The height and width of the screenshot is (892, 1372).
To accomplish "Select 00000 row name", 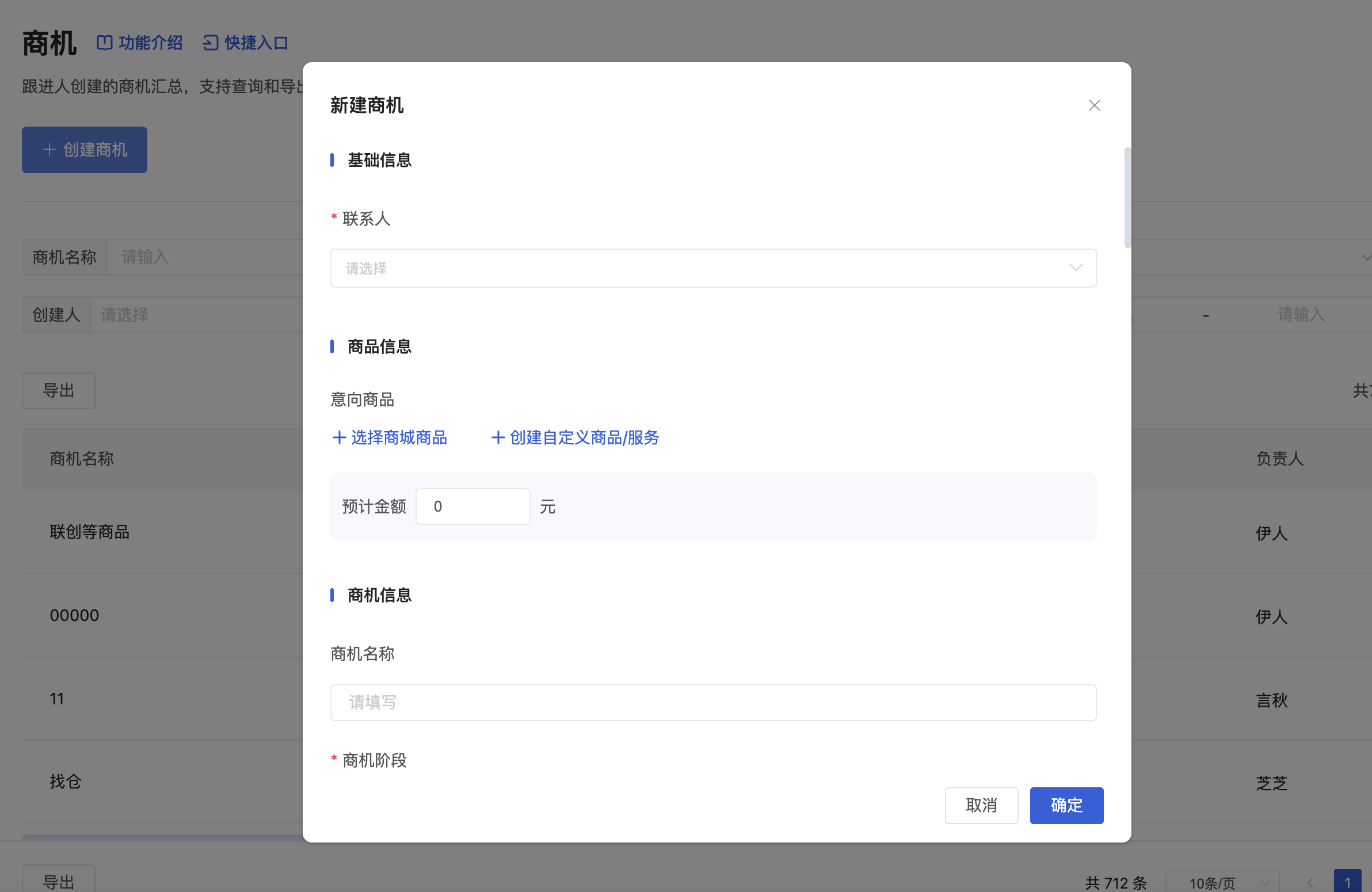I will [x=74, y=615].
